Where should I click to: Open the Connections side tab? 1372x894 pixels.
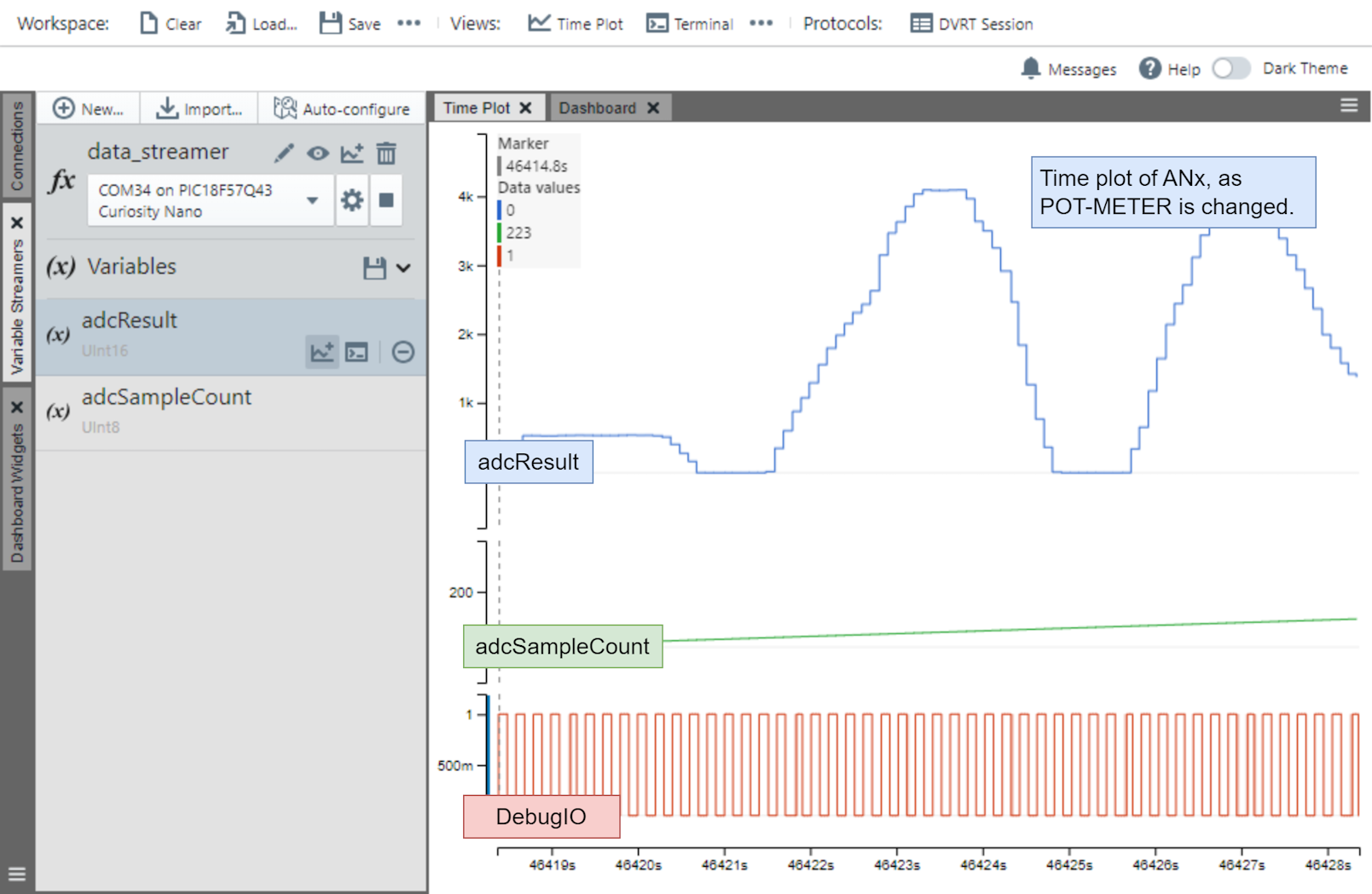tap(17, 146)
